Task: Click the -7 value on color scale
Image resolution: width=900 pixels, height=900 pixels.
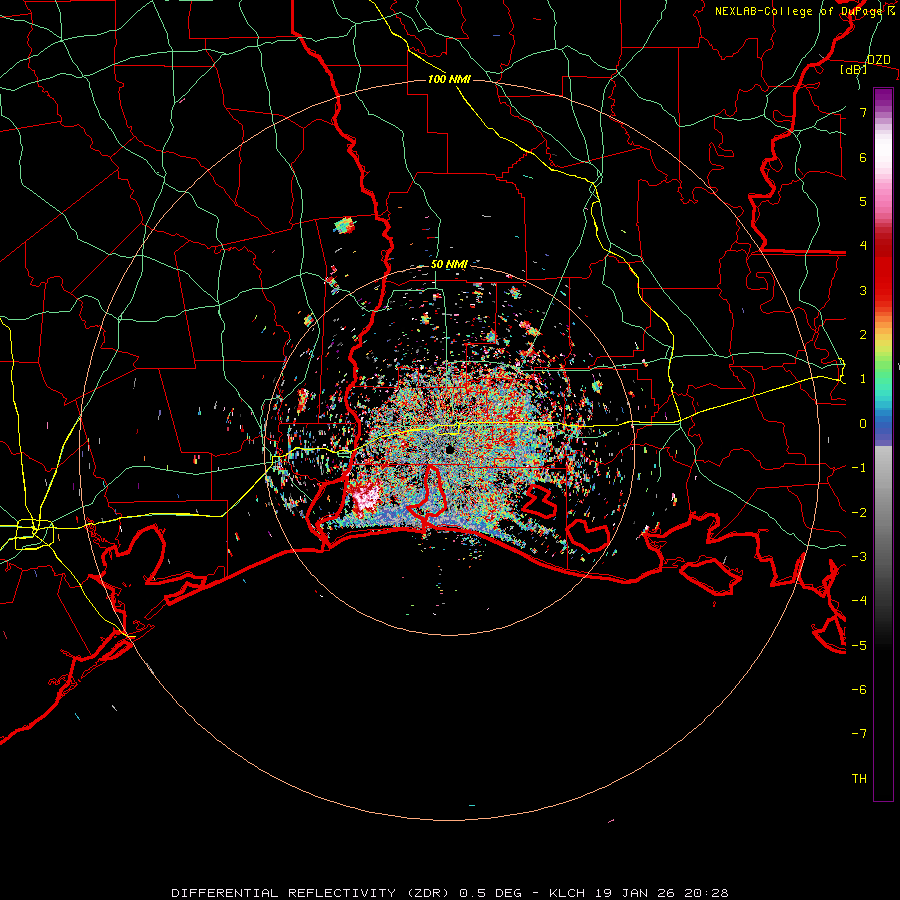Action: pos(859,734)
